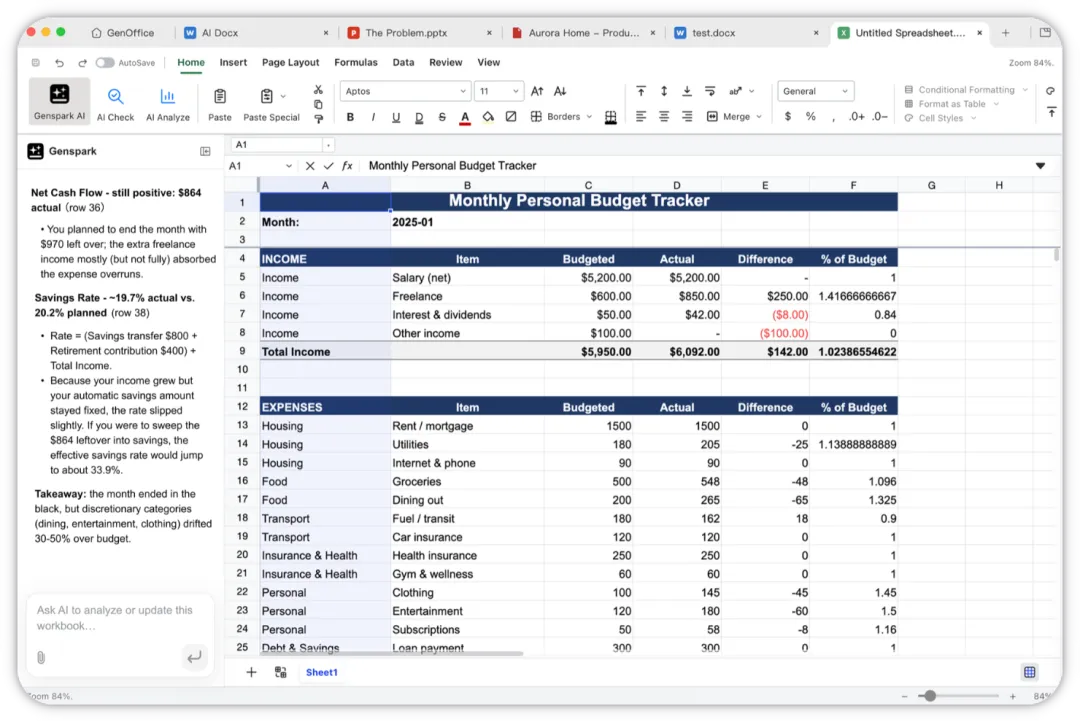Toggle wrap text
Screen dimensions: 1080x722
pyautogui.click(x=709, y=91)
